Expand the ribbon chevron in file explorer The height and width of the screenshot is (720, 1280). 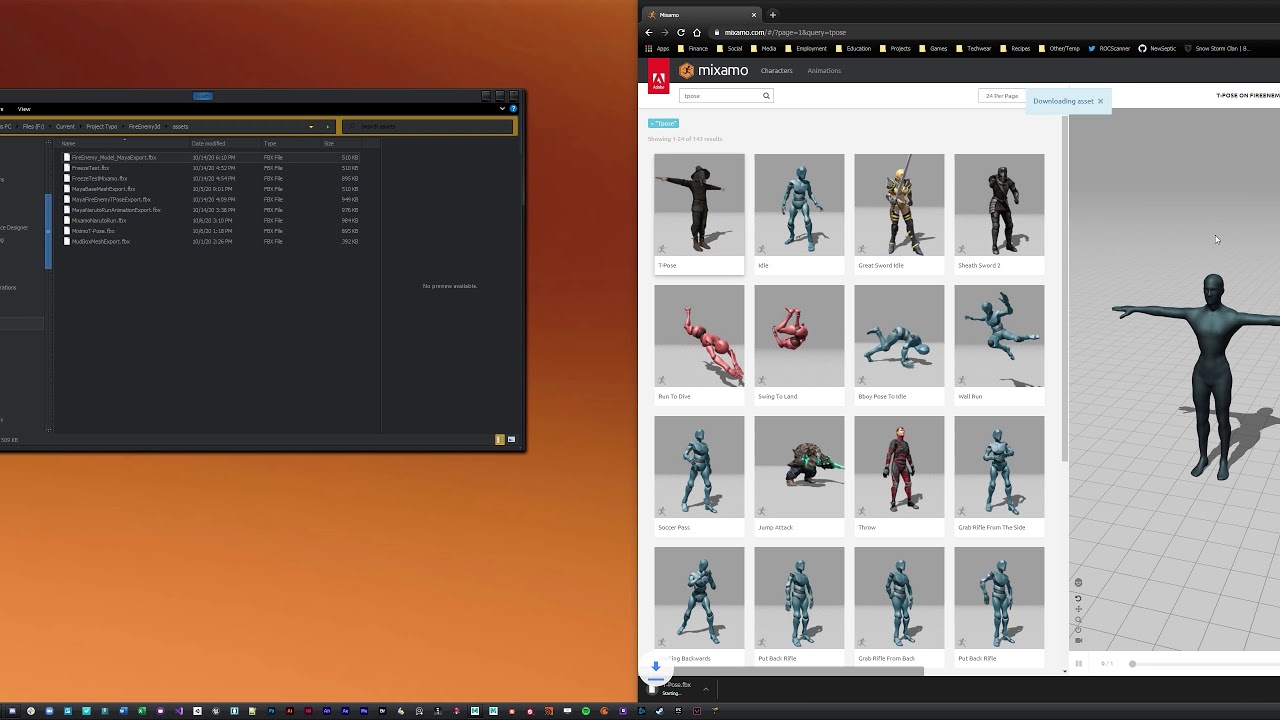tap(502, 108)
